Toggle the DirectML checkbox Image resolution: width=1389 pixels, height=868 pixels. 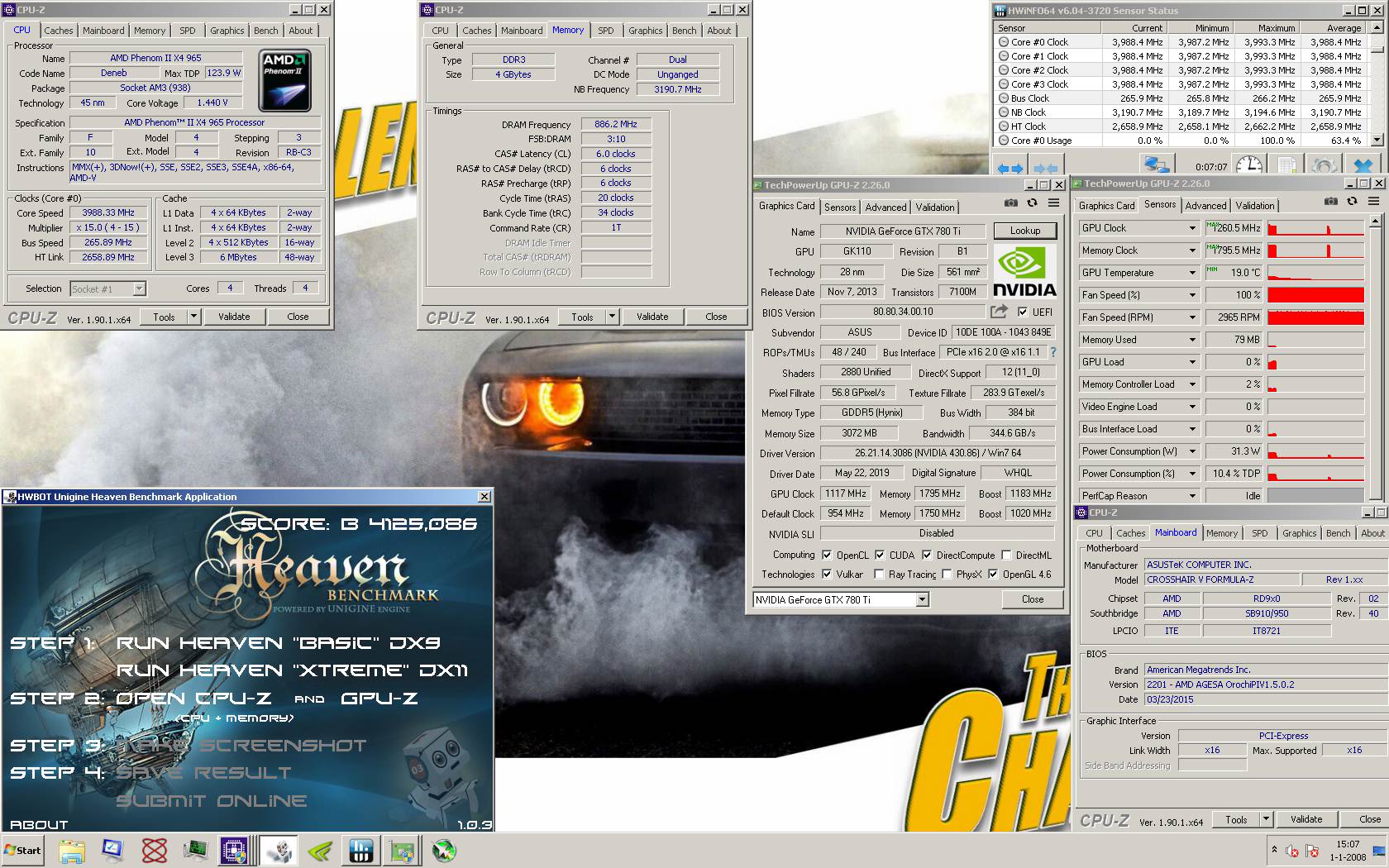(x=1006, y=556)
